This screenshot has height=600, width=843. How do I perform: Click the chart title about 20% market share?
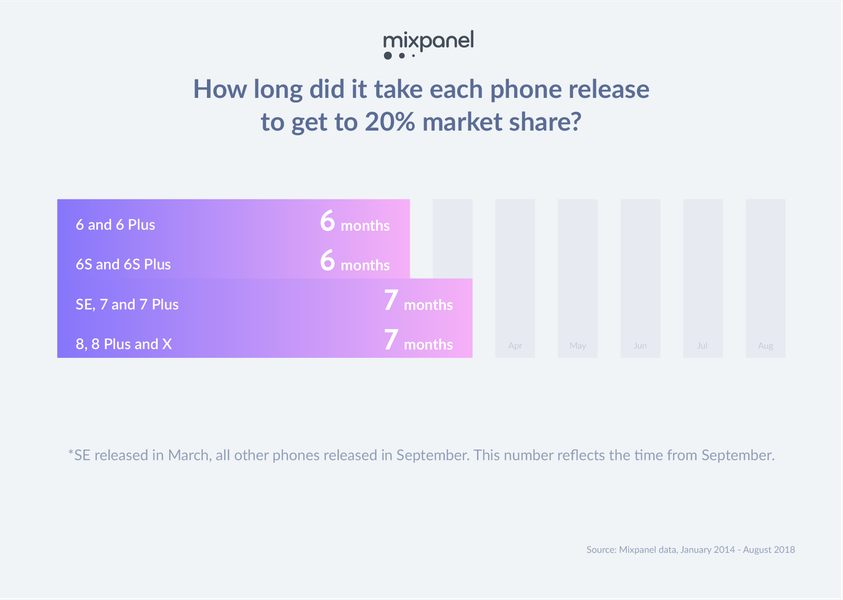coord(421,104)
